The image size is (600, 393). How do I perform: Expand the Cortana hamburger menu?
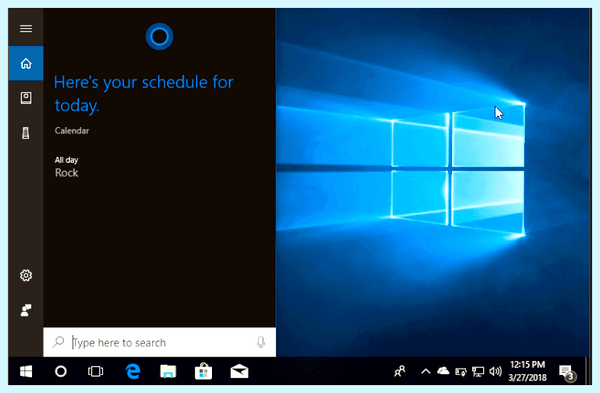pyautogui.click(x=26, y=29)
